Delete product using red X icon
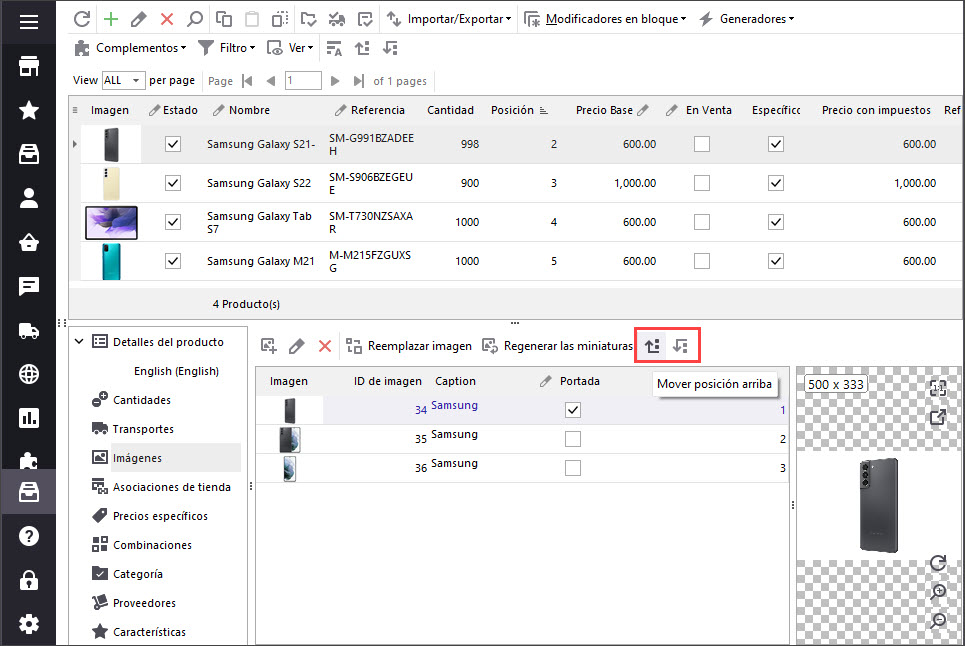 [167, 18]
